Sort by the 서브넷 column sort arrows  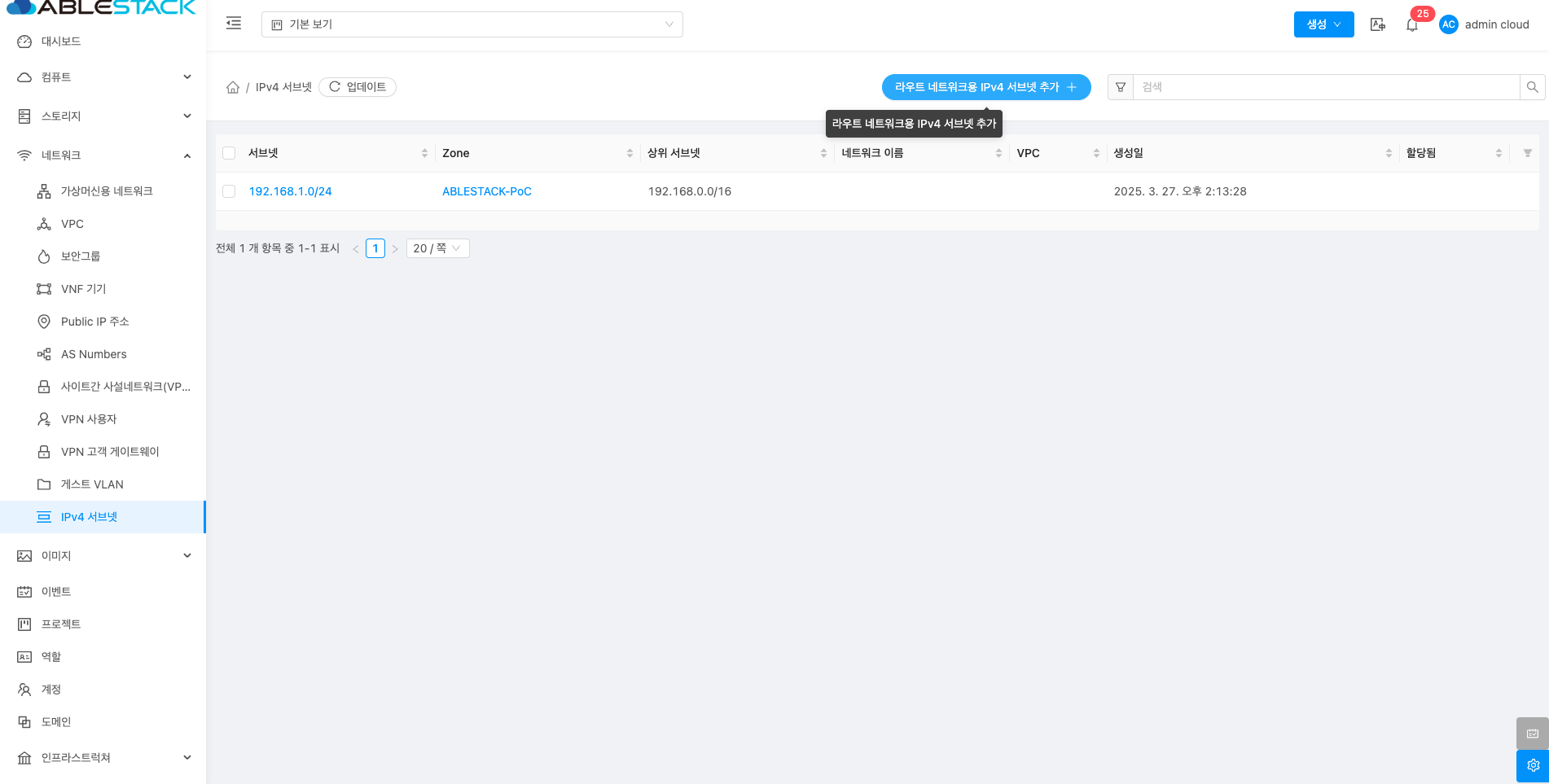pyautogui.click(x=424, y=153)
